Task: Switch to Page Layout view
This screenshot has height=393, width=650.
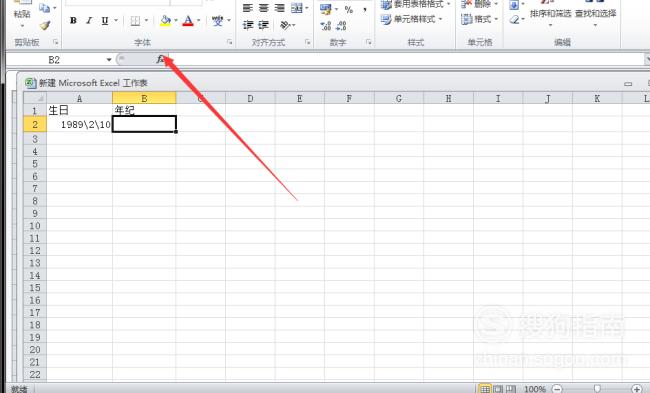Action: coord(497,389)
